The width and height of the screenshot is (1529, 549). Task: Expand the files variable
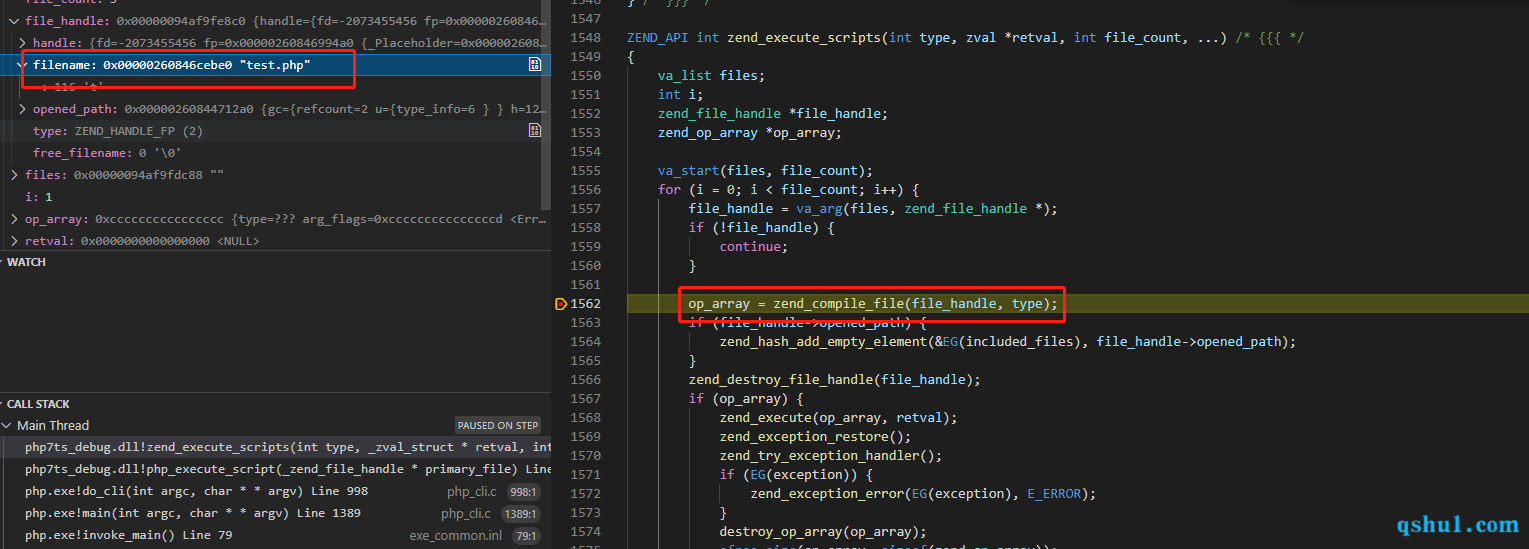point(15,175)
